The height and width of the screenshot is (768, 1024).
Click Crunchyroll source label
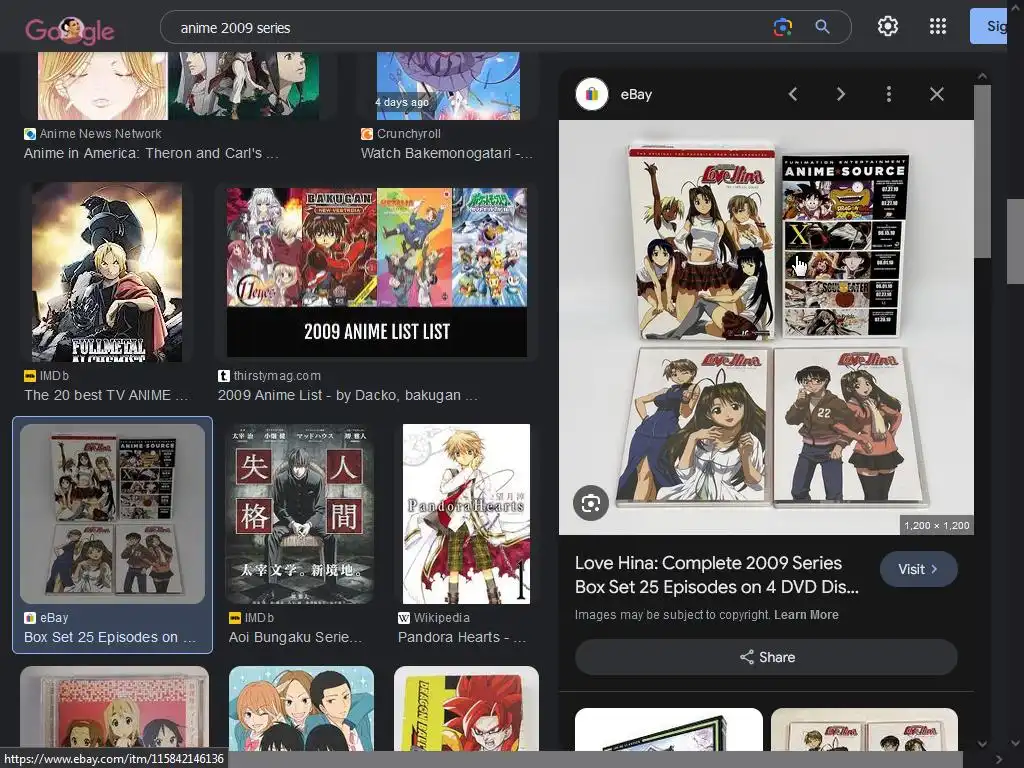pyautogui.click(x=408, y=133)
